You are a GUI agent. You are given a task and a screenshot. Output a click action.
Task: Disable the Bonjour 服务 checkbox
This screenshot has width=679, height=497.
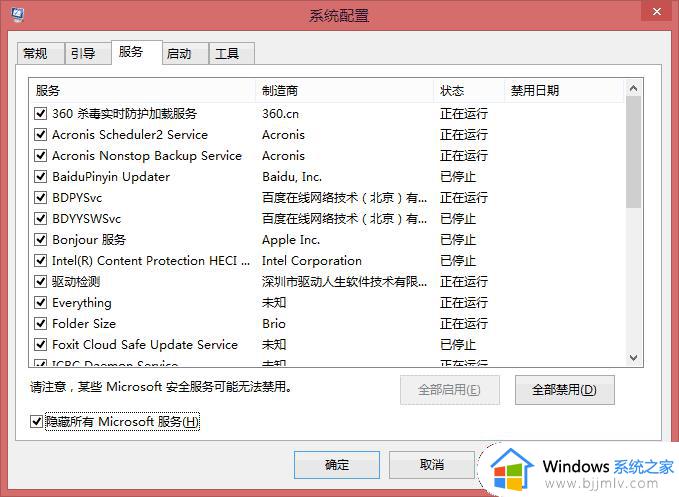pyautogui.click(x=41, y=239)
